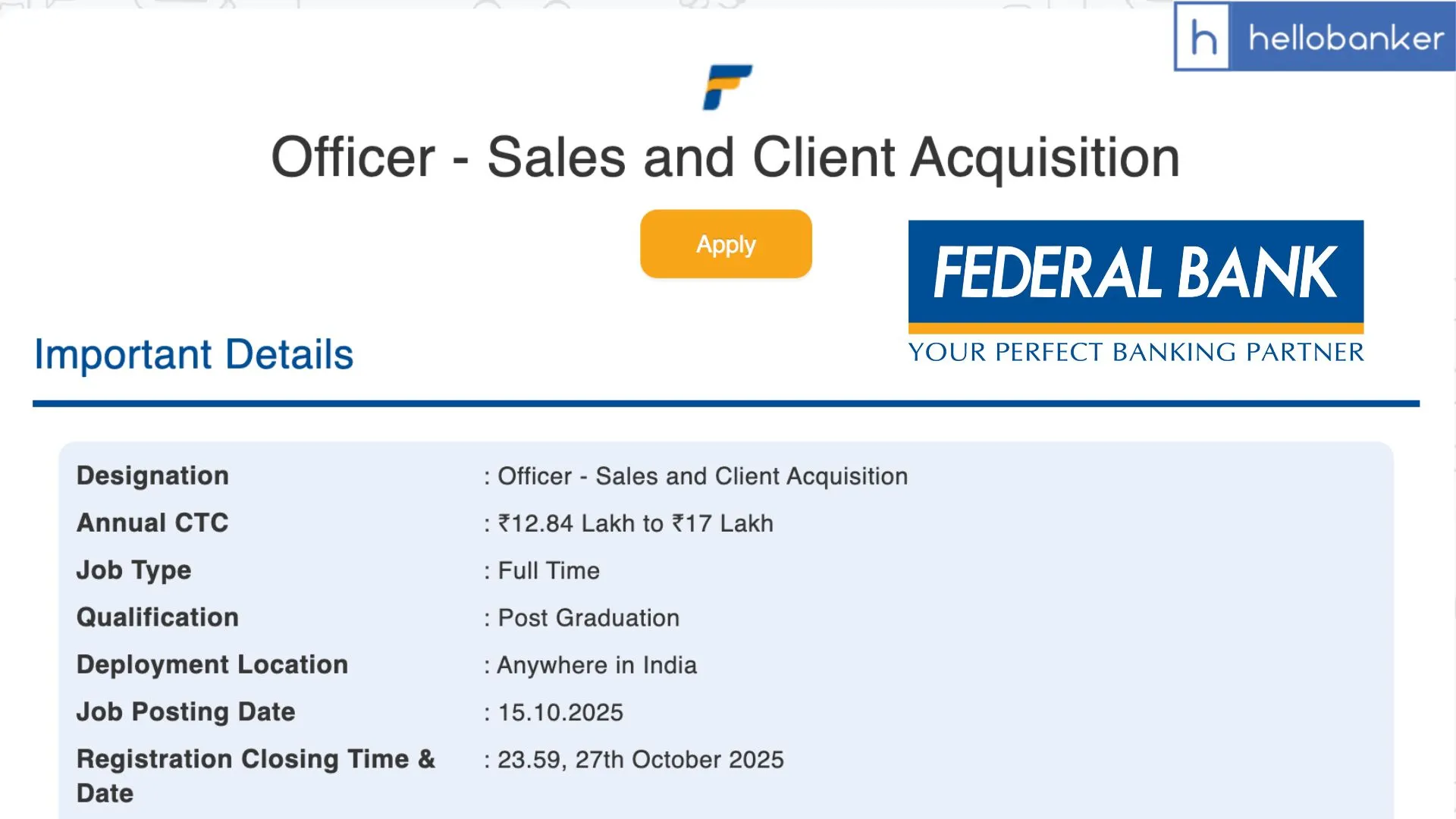This screenshot has height=819, width=1456.
Task: Click the ₹12.84 Lakh to ₹17 Lakh value
Action: tap(635, 523)
